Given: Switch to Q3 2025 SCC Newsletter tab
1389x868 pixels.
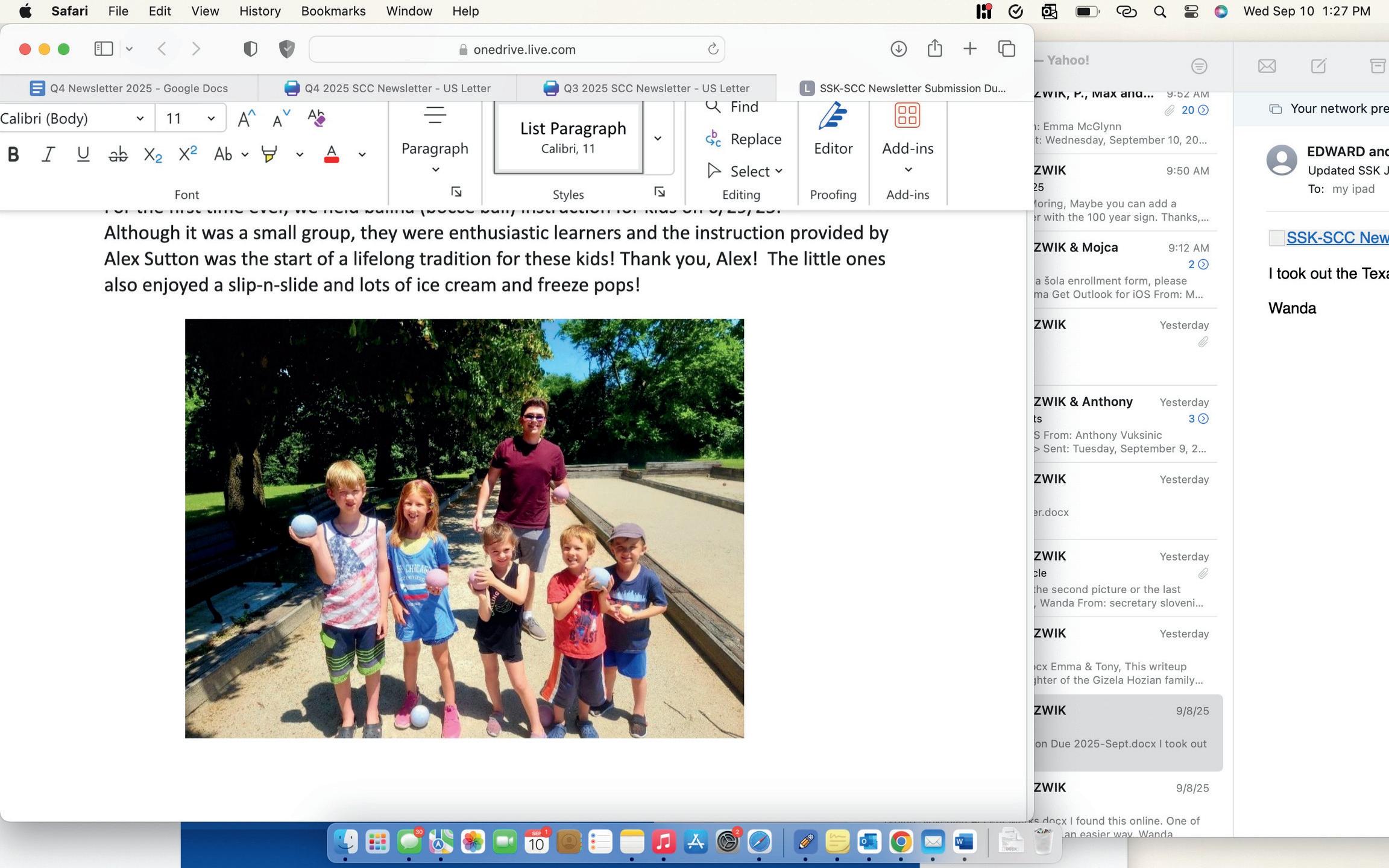Looking at the screenshot, I should click(646, 88).
